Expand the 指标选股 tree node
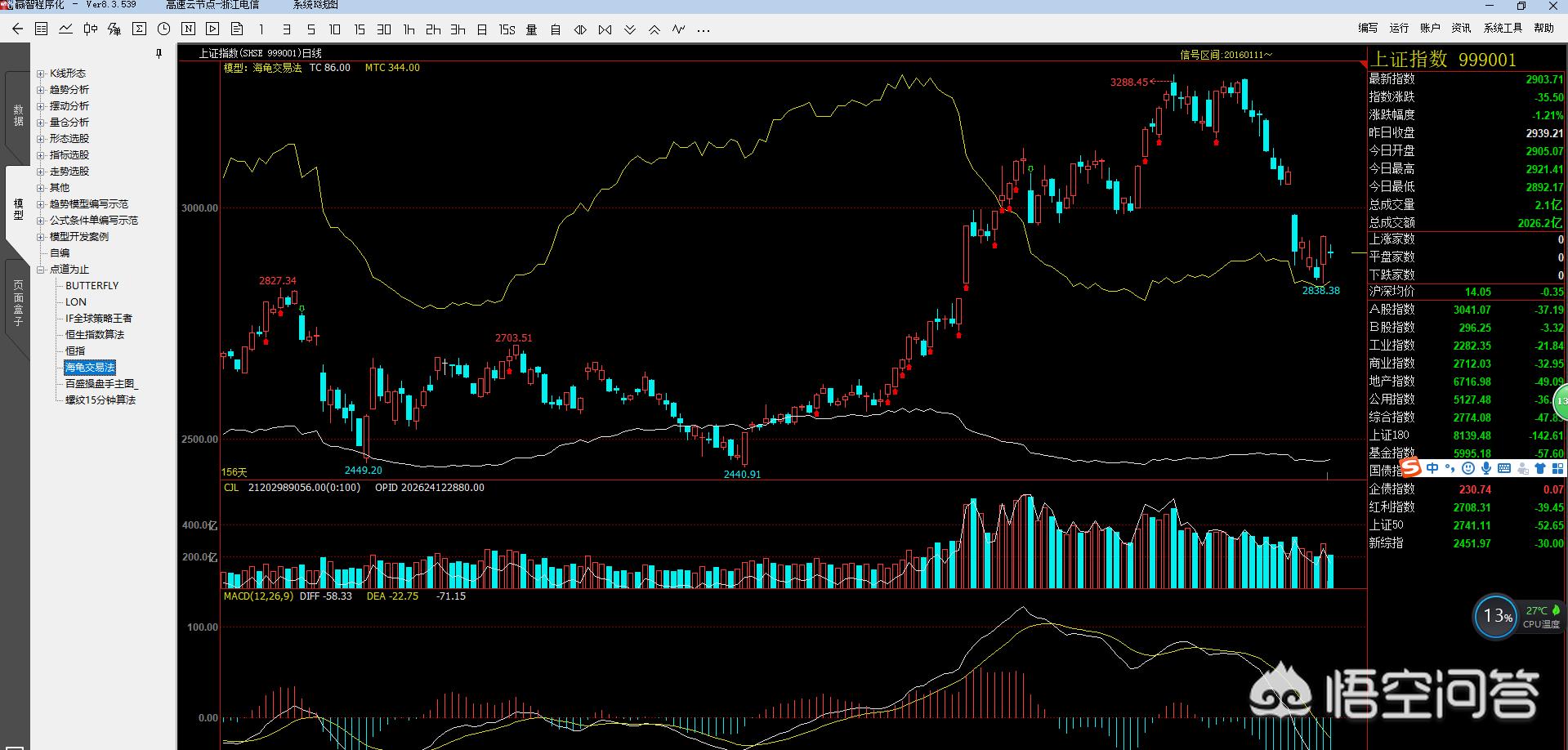The image size is (1568, 750). (41, 155)
